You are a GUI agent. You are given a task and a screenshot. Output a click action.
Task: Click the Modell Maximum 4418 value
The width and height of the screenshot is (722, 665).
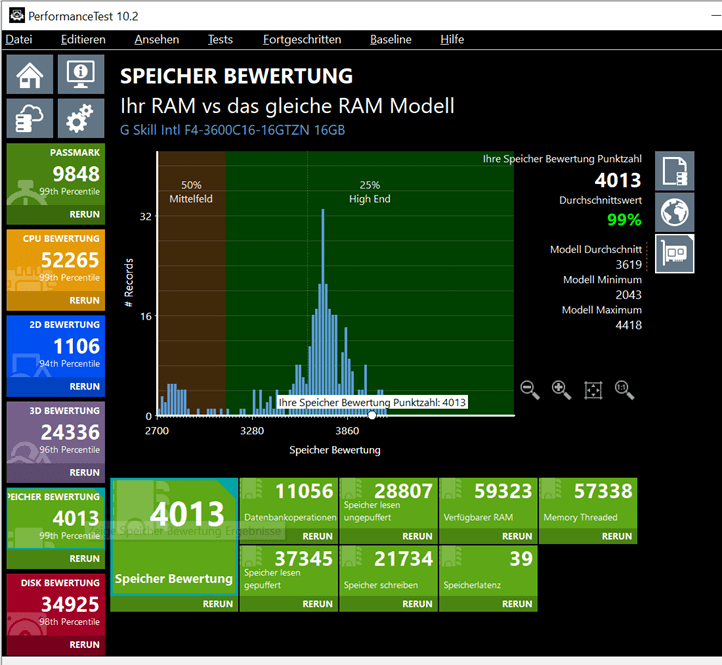tap(629, 325)
